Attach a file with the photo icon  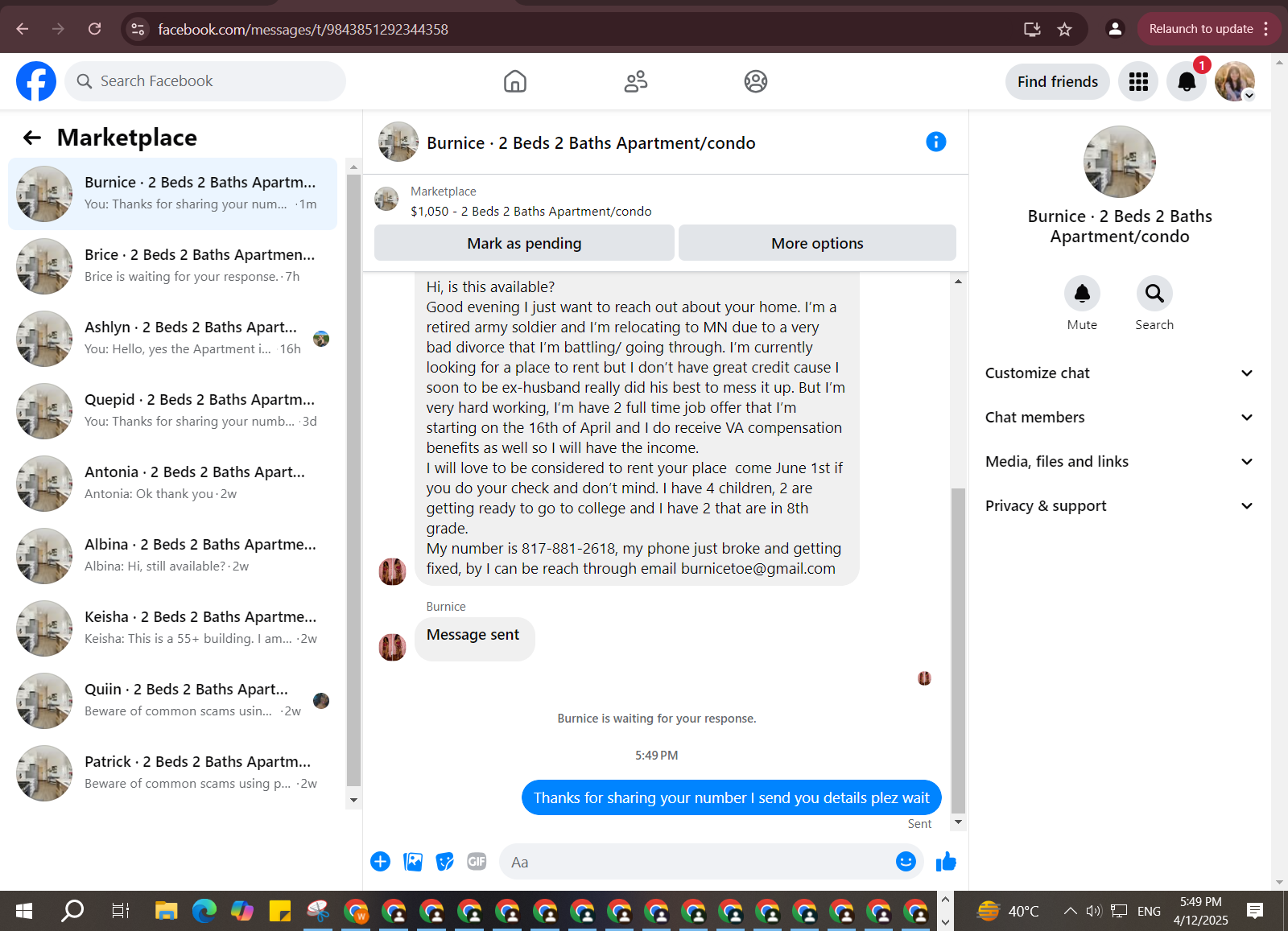click(x=413, y=862)
